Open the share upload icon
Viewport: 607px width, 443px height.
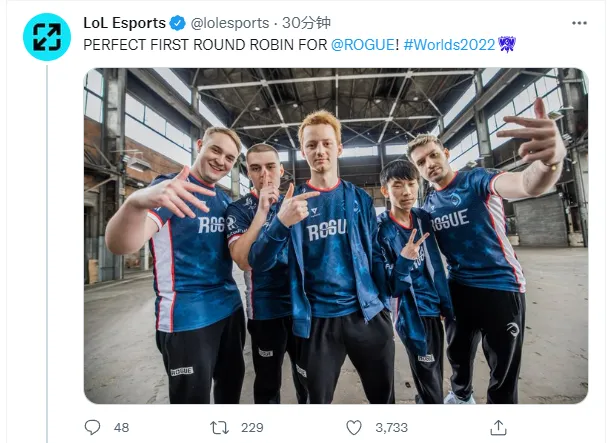point(498,428)
